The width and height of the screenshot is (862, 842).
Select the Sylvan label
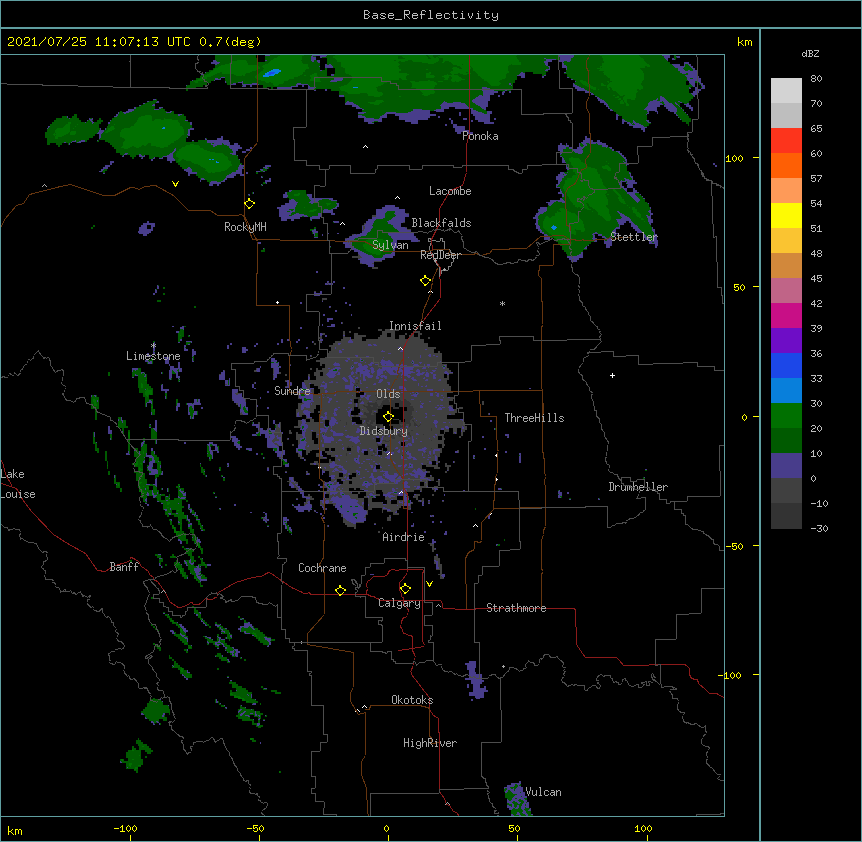(x=390, y=245)
